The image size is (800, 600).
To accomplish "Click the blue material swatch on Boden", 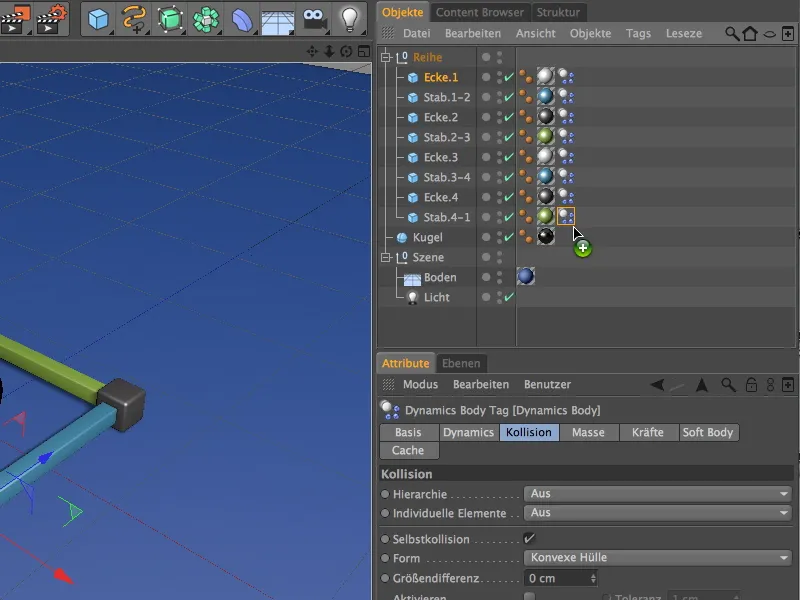I will click(525, 277).
